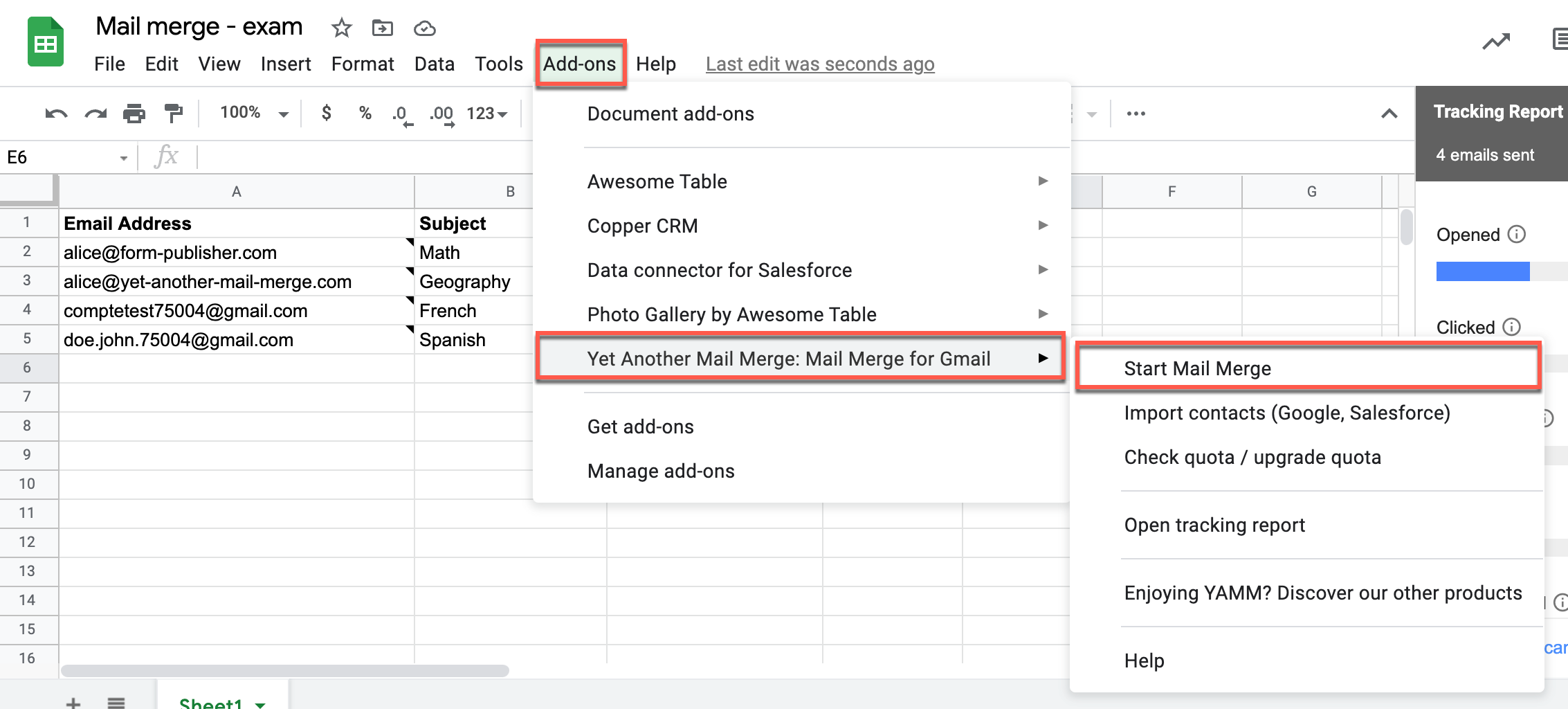The width and height of the screenshot is (1568, 709).
Task: Click the print icon in toolbar
Action: [134, 114]
